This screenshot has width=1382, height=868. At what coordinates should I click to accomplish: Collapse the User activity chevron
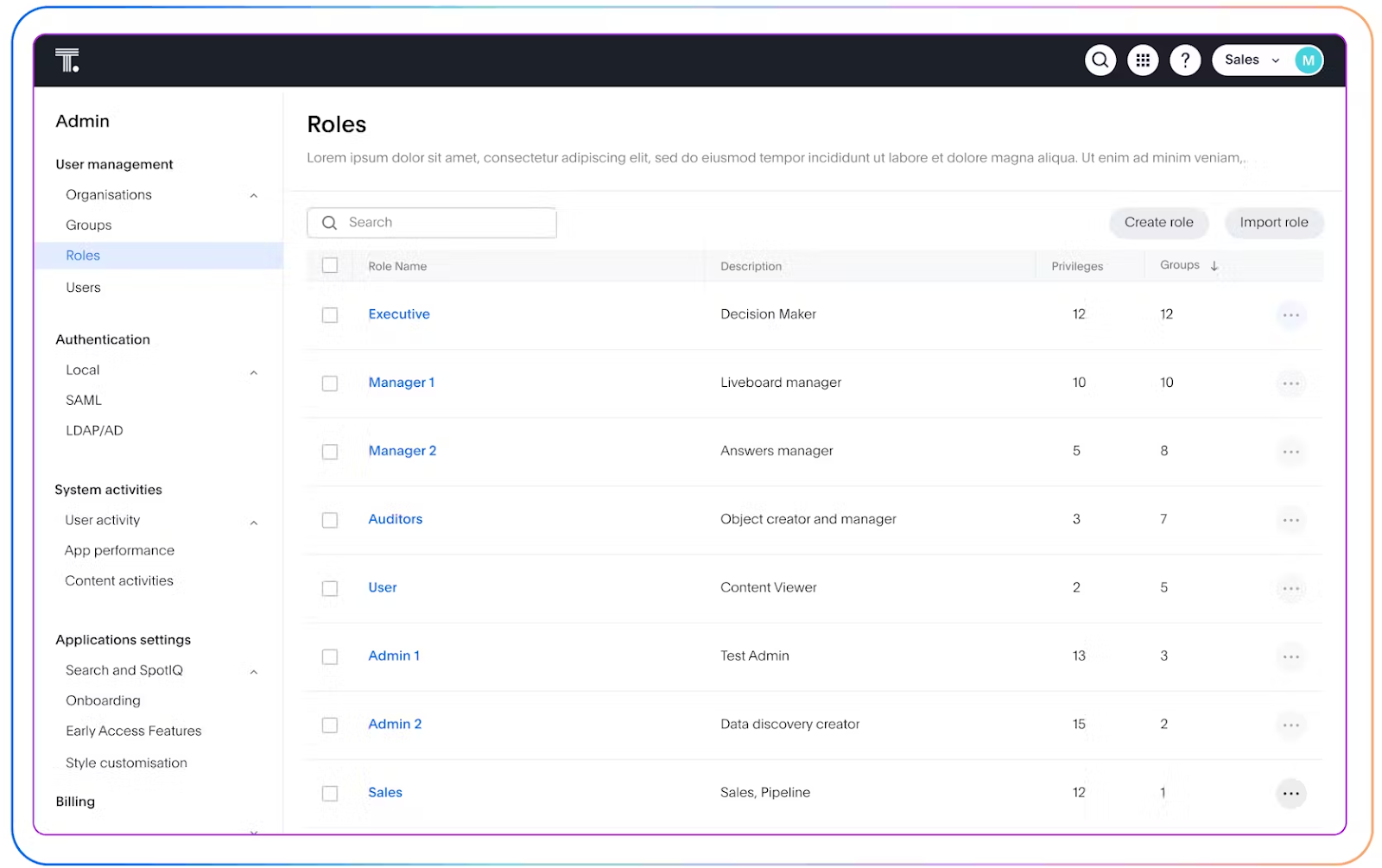(254, 523)
